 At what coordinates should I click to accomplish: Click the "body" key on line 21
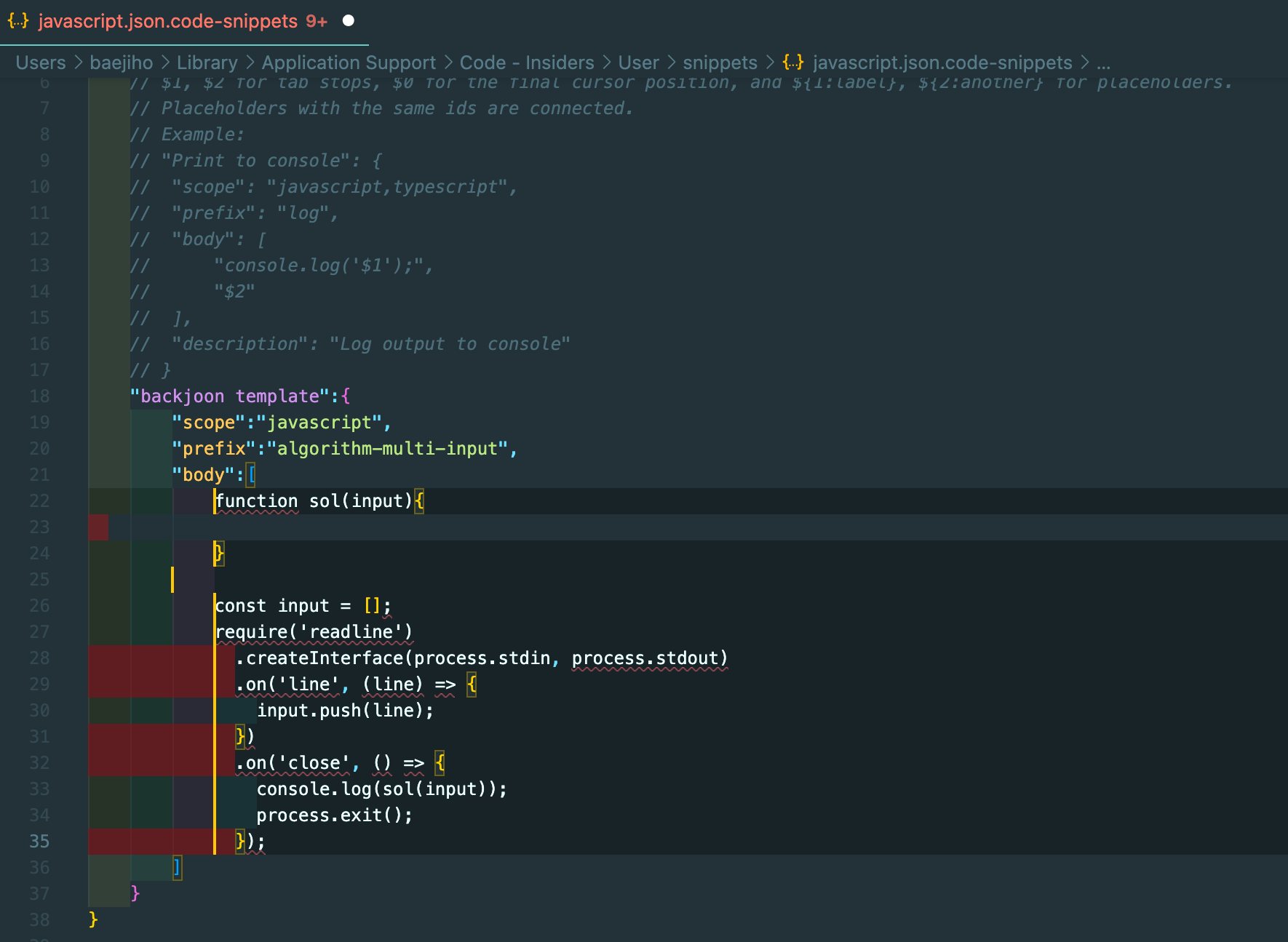pyautogui.click(x=204, y=475)
